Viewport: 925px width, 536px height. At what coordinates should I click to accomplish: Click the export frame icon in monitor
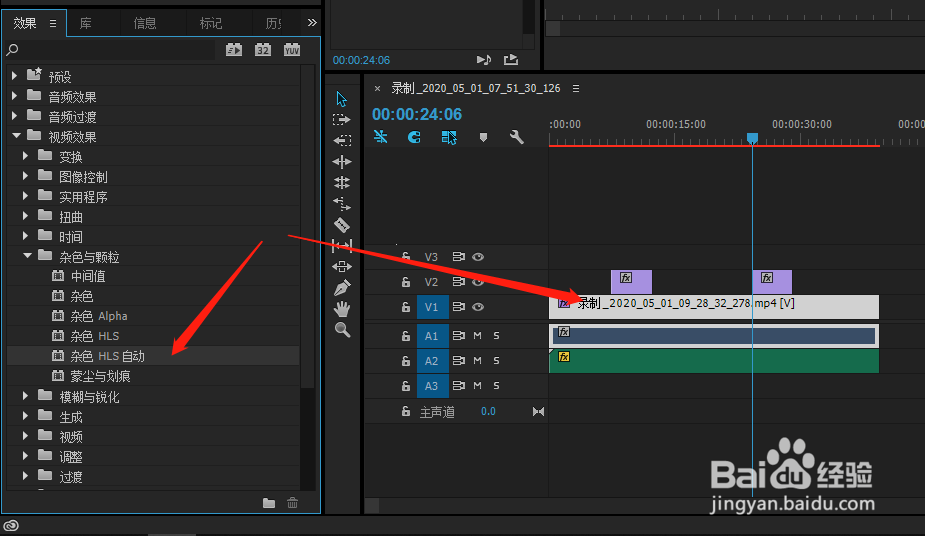511,60
